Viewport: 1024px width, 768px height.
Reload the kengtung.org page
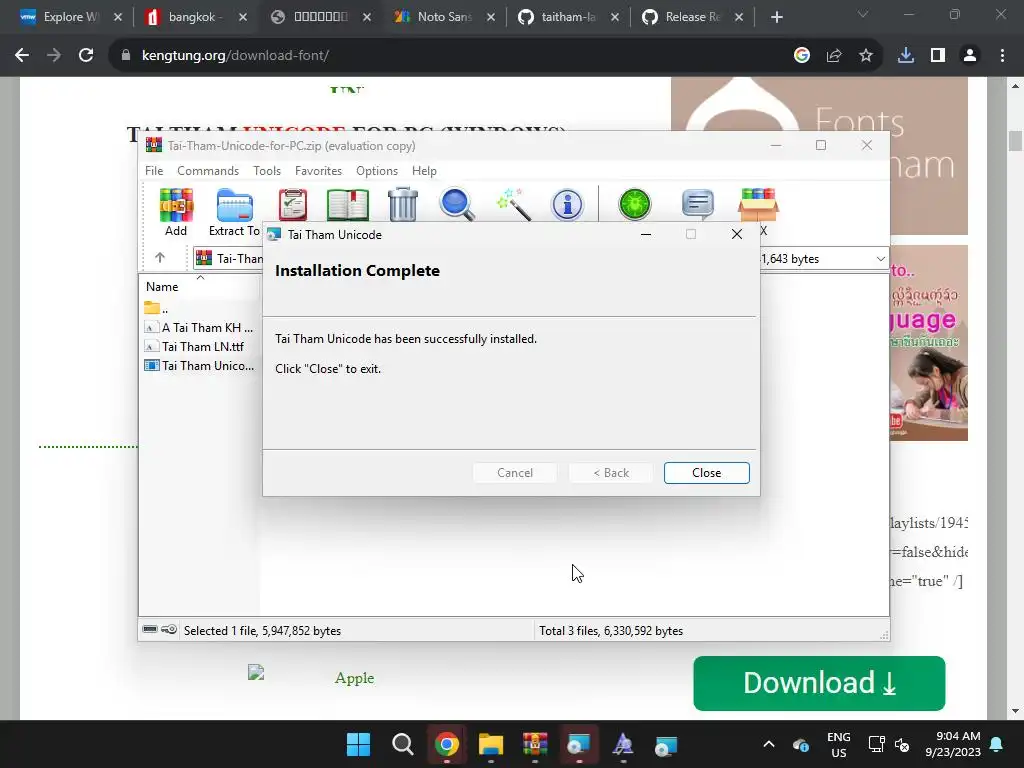tap(86, 56)
